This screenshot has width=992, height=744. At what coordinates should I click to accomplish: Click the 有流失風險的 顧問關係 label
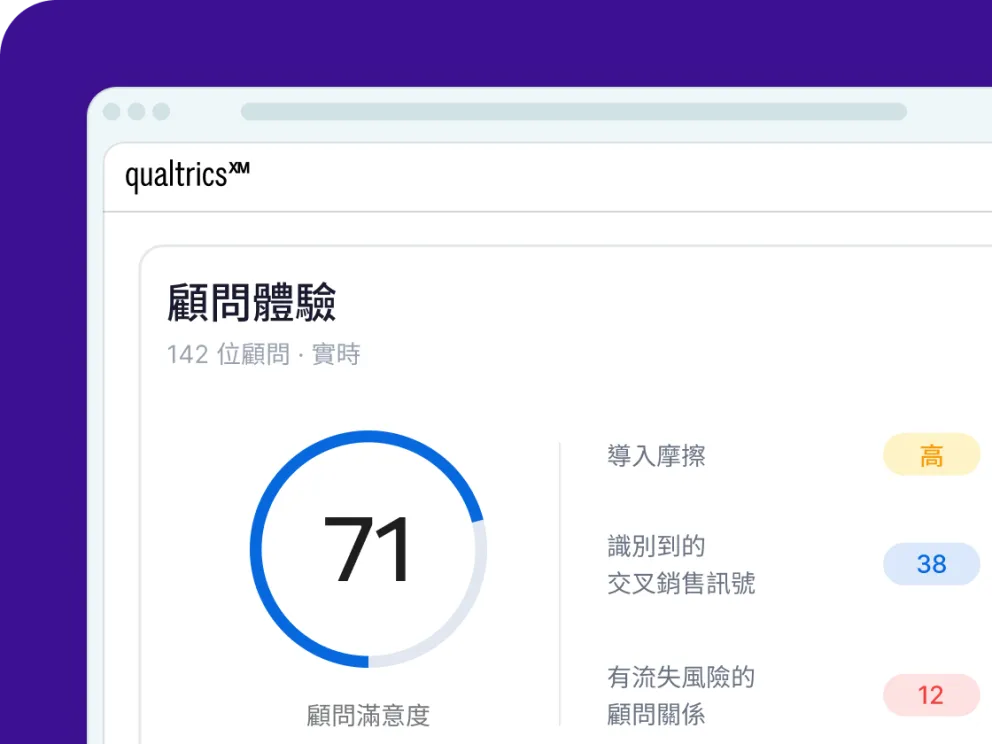pos(681,695)
